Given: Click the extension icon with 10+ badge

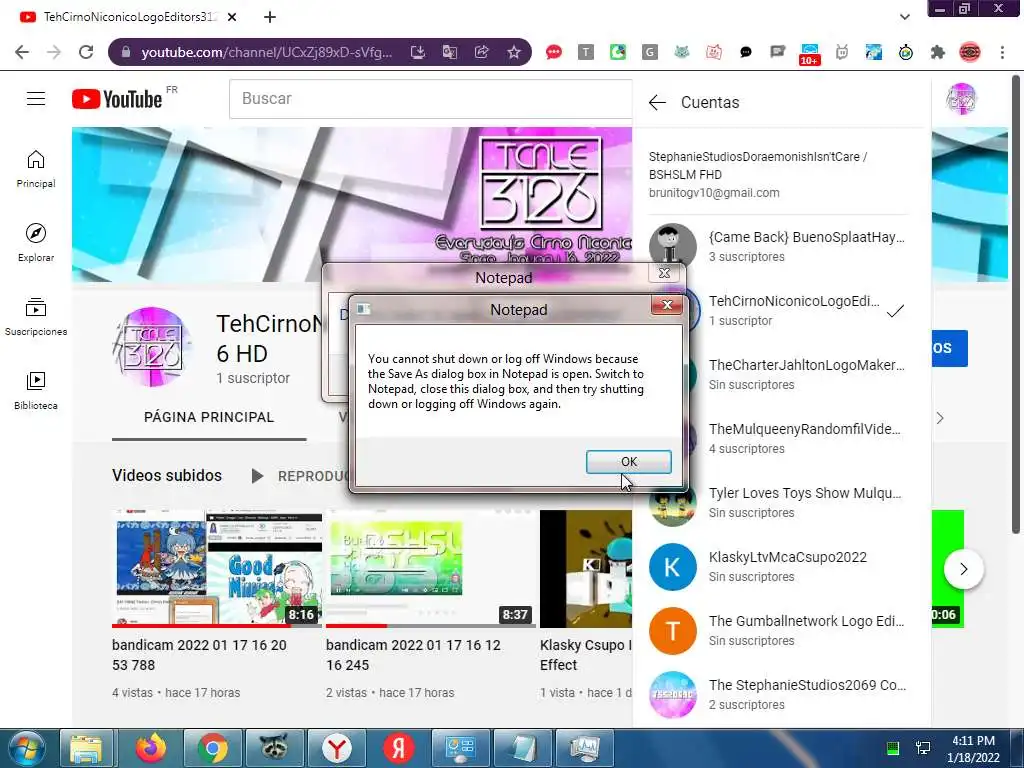Looking at the screenshot, I should tap(810, 54).
